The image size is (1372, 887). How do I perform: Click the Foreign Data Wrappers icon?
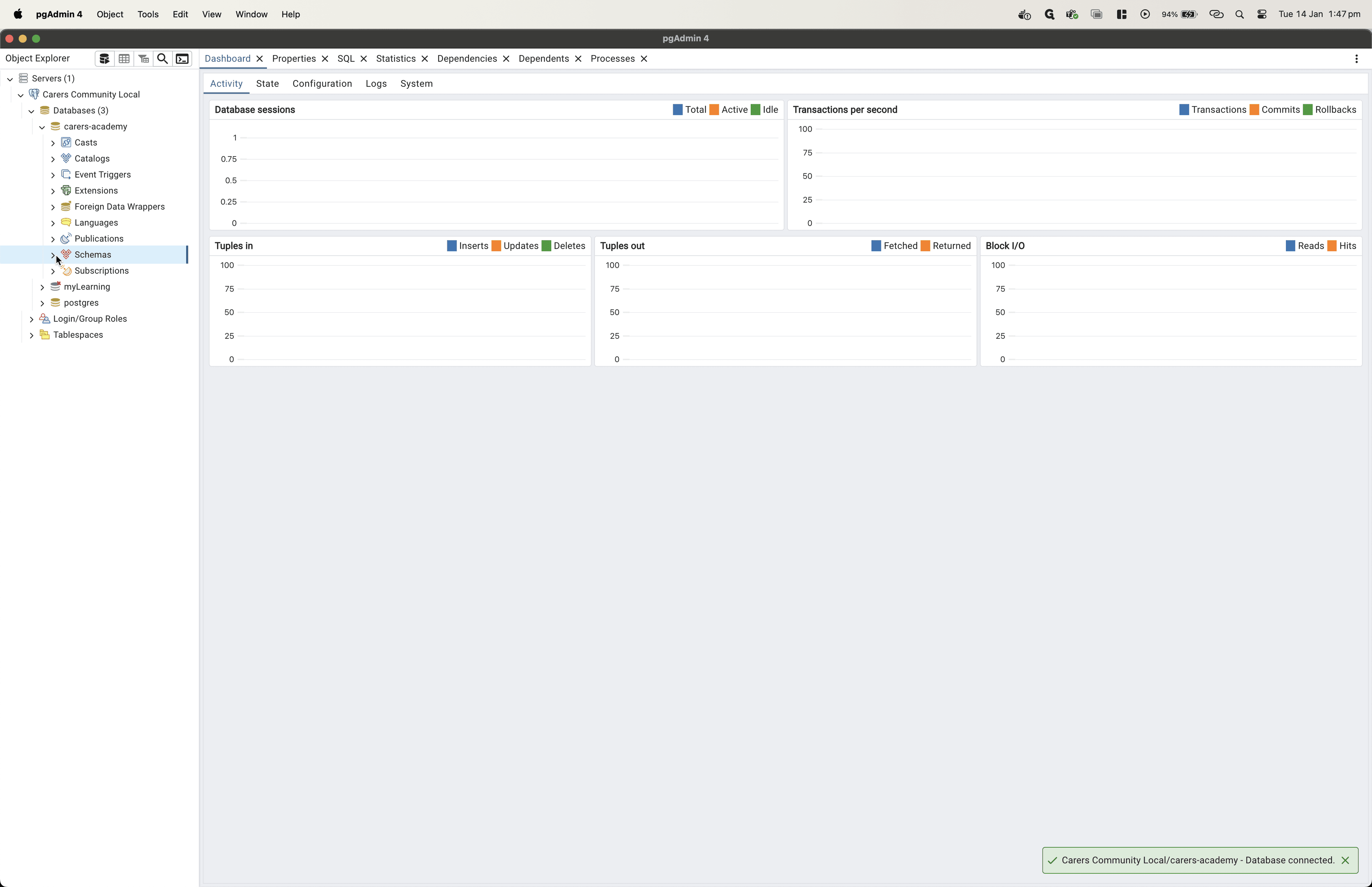(x=66, y=206)
